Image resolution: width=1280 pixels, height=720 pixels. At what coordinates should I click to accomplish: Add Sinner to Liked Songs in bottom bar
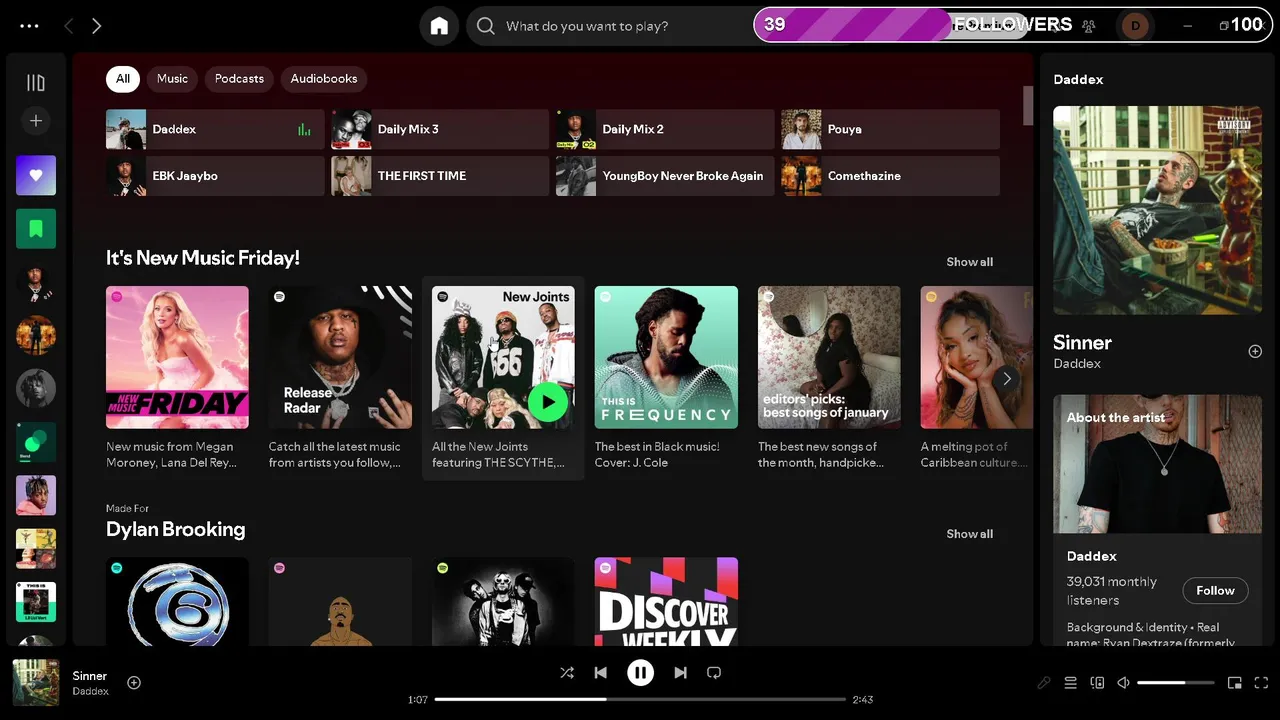pos(134,683)
